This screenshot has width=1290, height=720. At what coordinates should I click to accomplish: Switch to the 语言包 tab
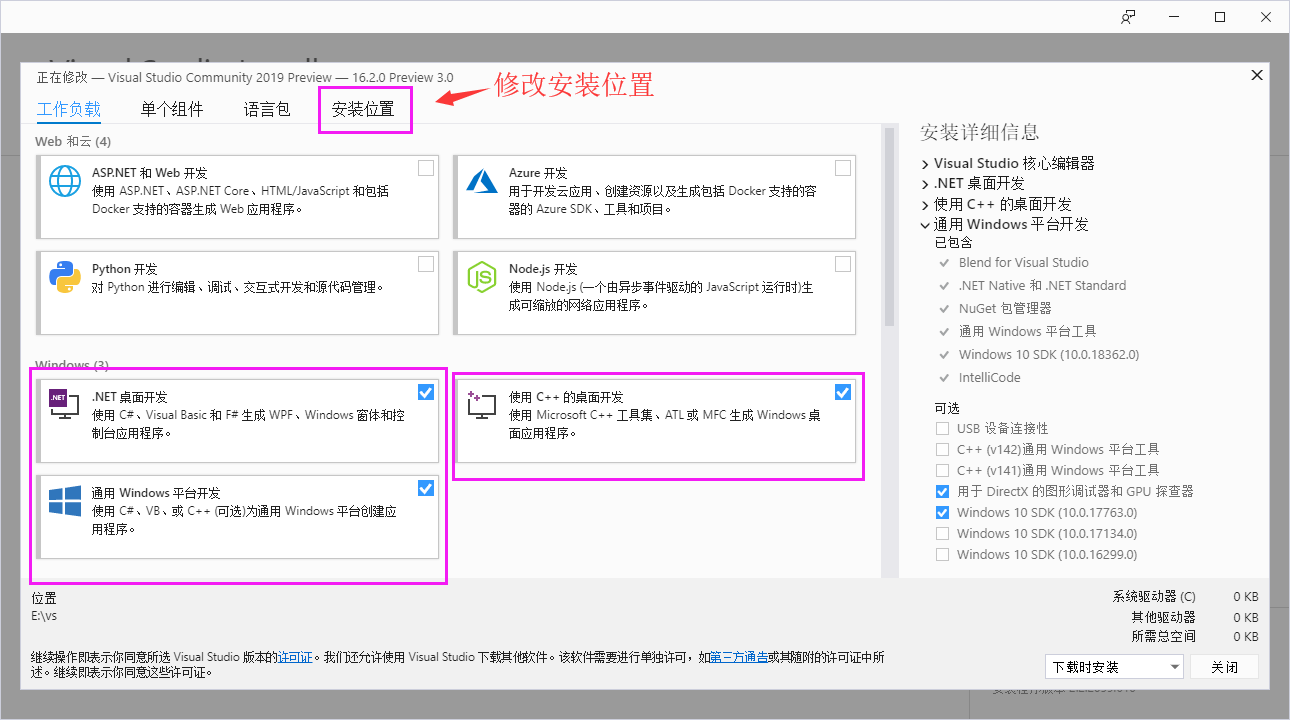267,109
